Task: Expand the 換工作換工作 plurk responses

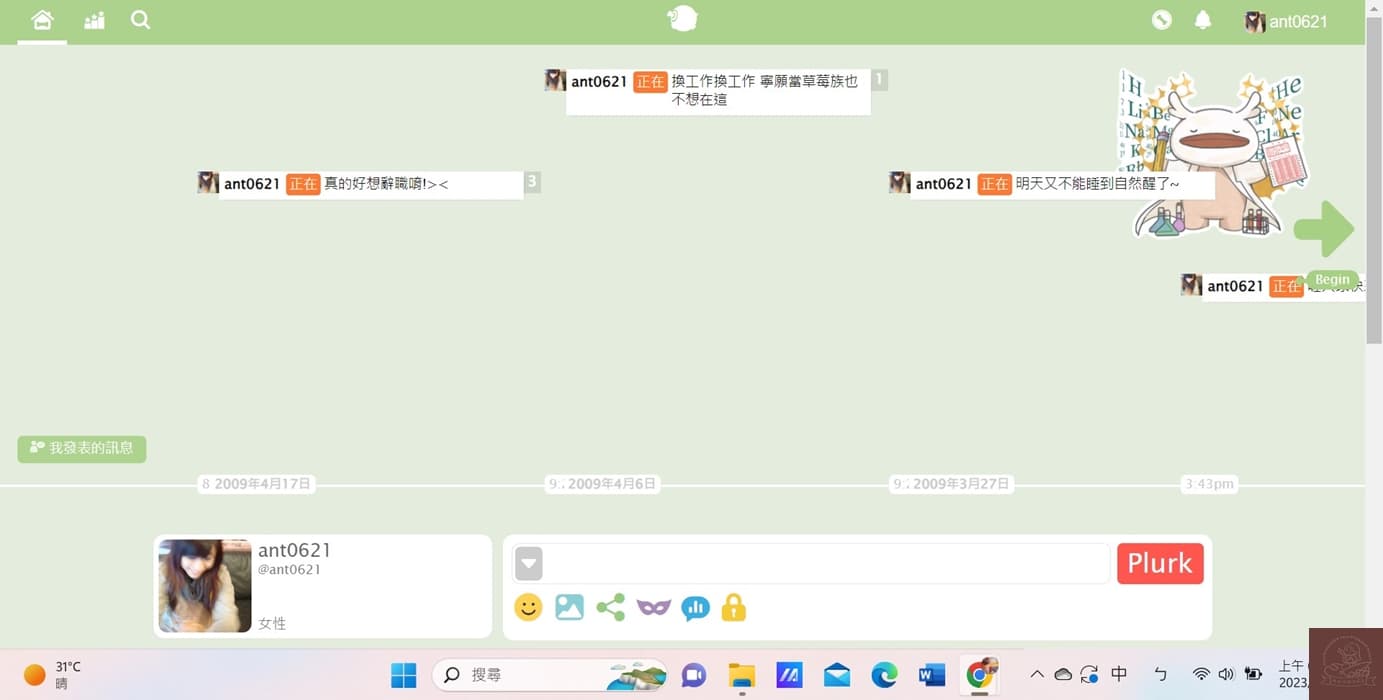Action: pyautogui.click(x=879, y=79)
